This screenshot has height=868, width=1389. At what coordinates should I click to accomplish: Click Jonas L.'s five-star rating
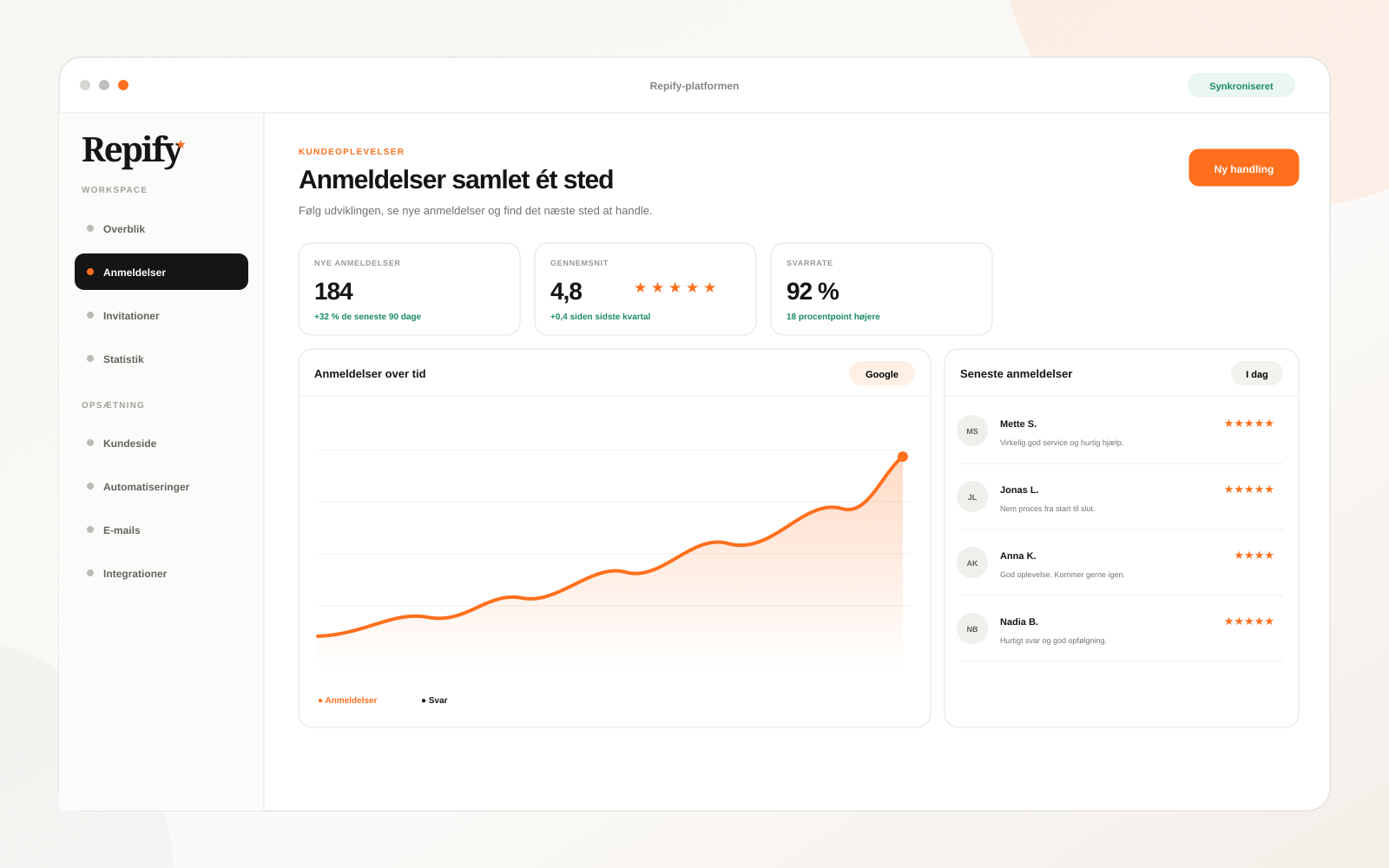coord(1248,490)
